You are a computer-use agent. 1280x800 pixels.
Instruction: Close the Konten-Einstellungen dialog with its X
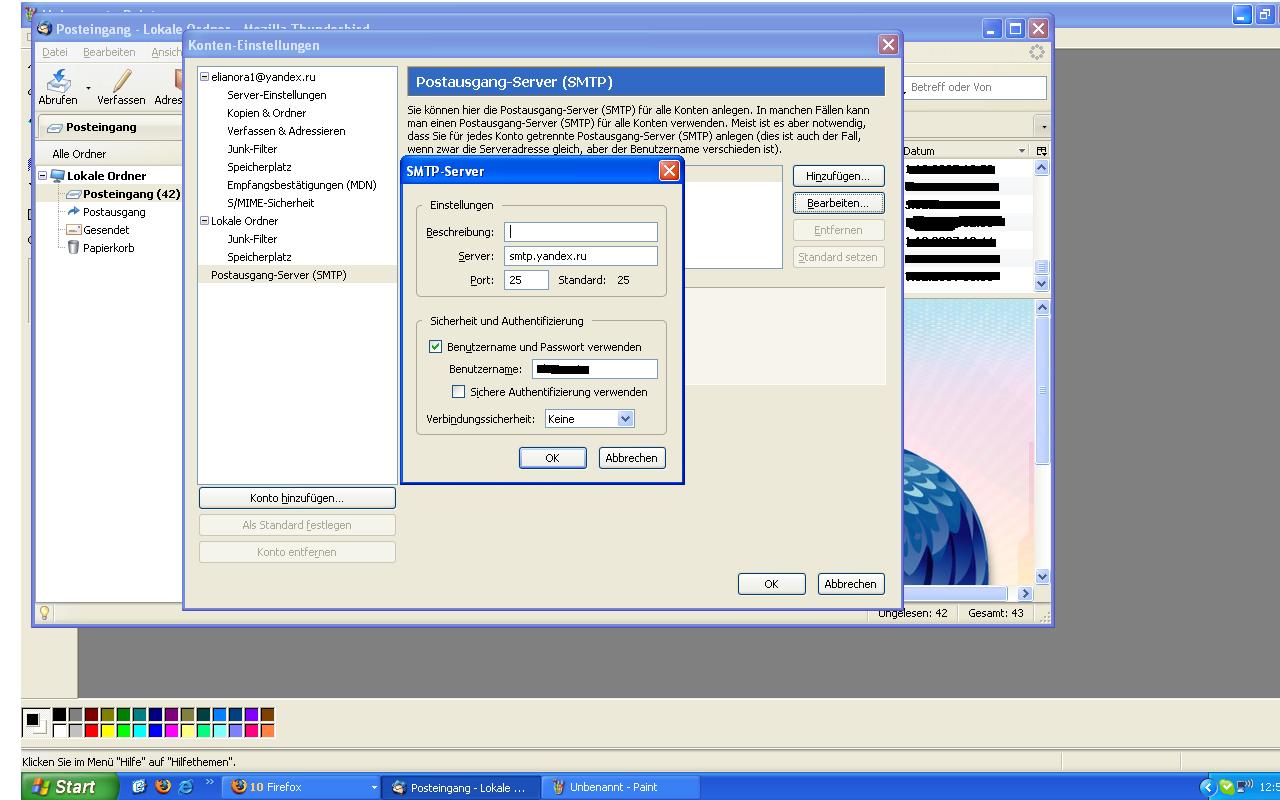[x=888, y=44]
